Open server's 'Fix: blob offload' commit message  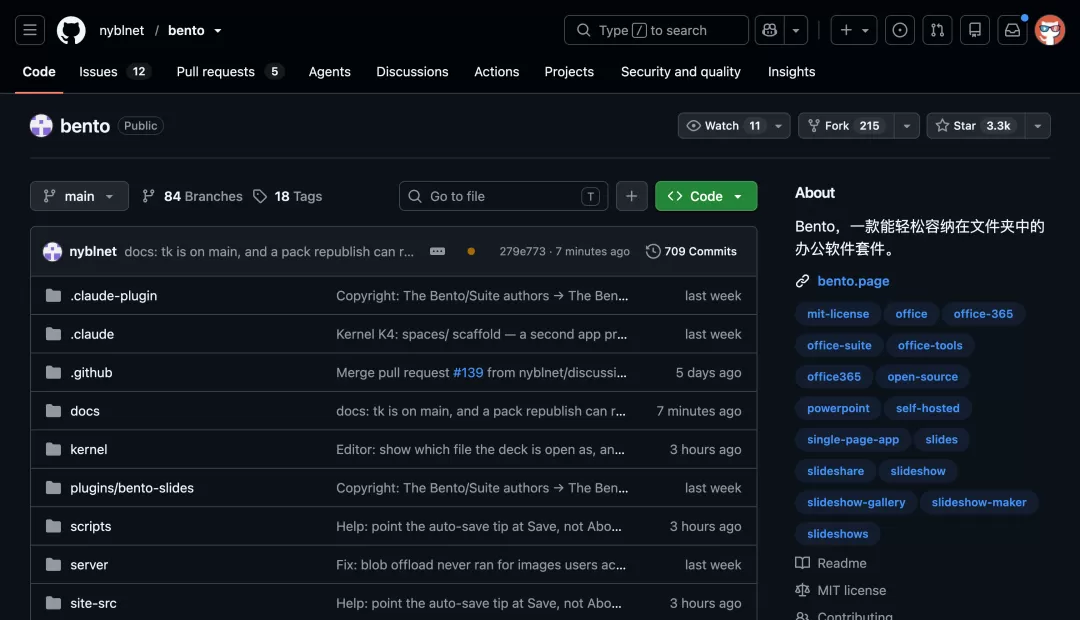click(x=481, y=565)
